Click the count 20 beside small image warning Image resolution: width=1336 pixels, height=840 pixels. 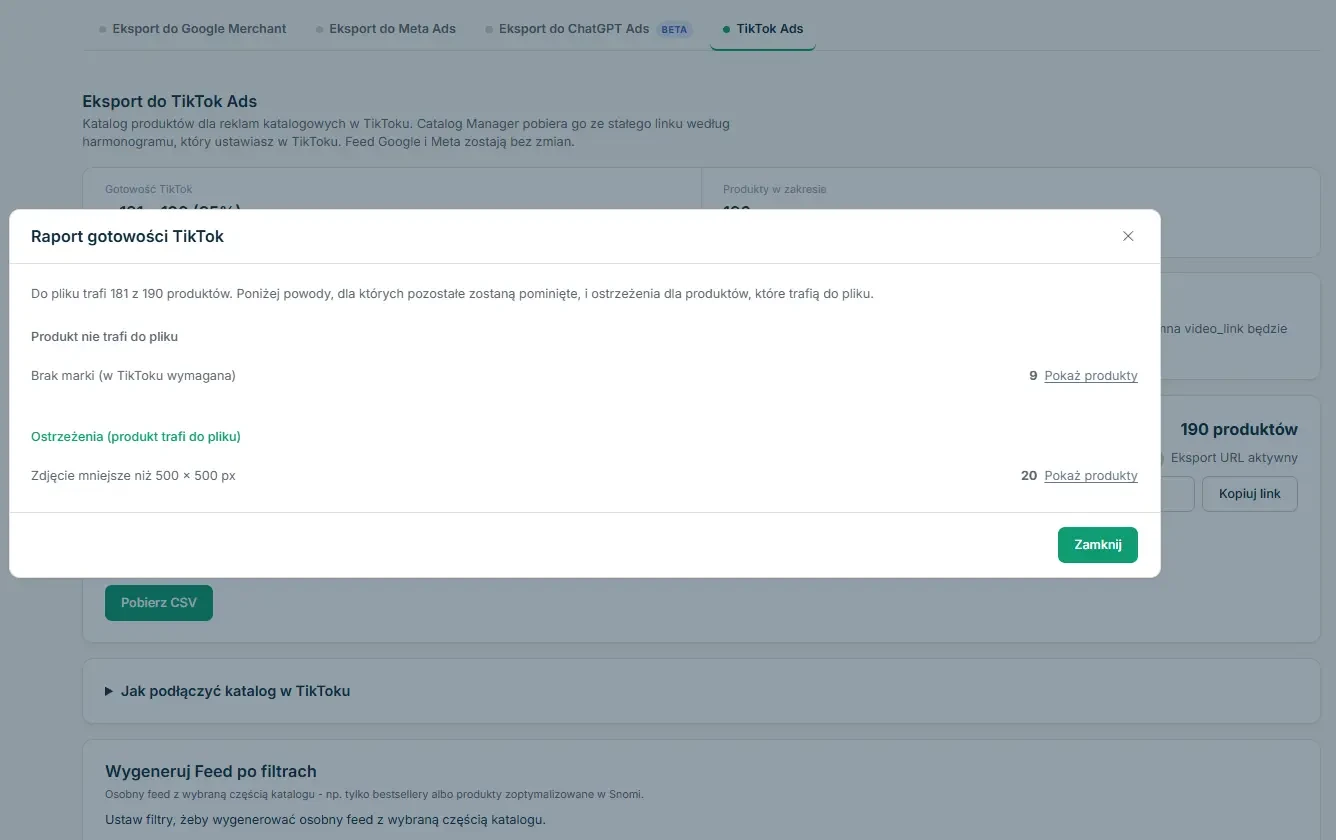point(1029,476)
